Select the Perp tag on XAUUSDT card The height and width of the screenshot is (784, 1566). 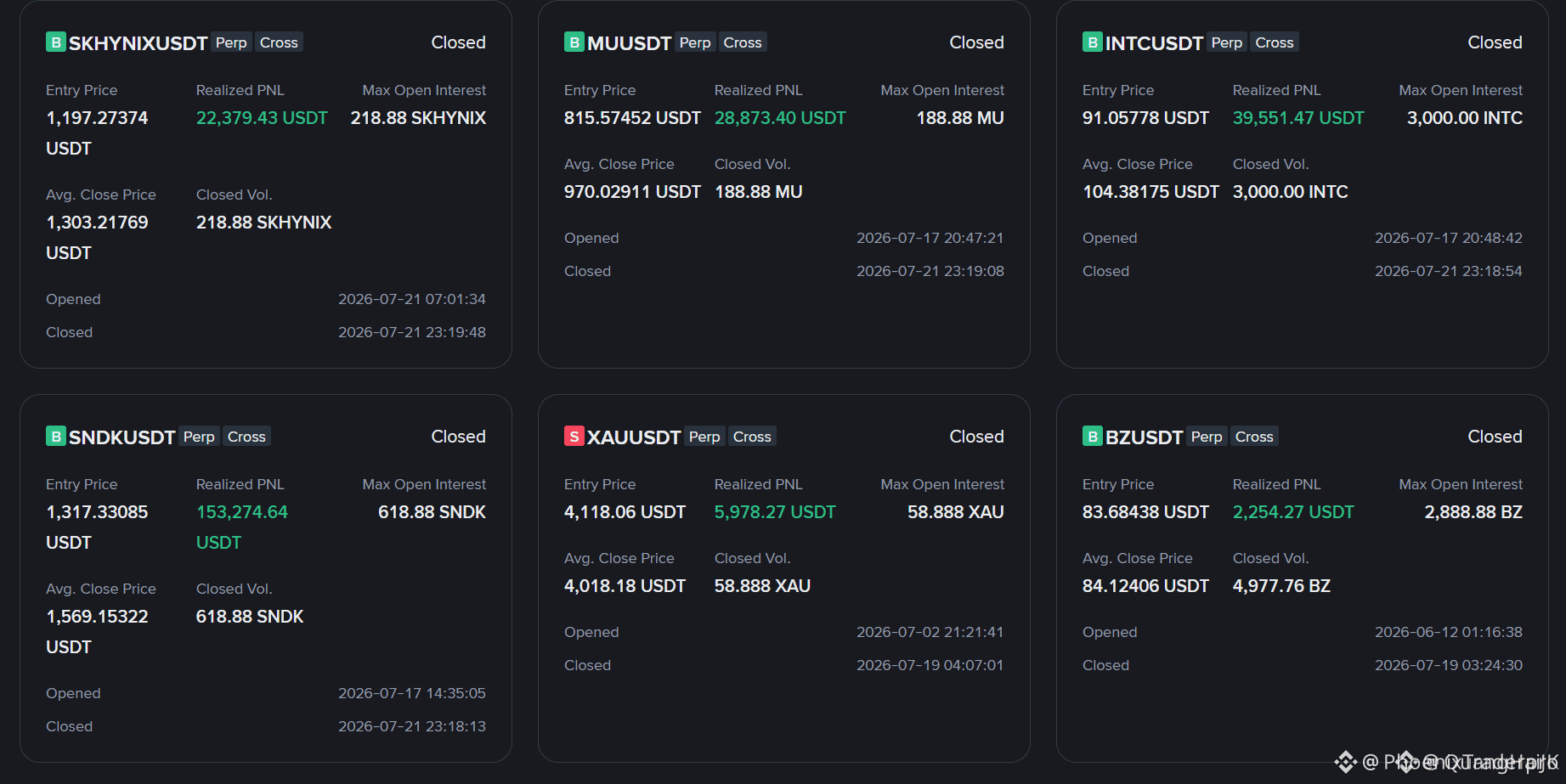click(x=704, y=437)
